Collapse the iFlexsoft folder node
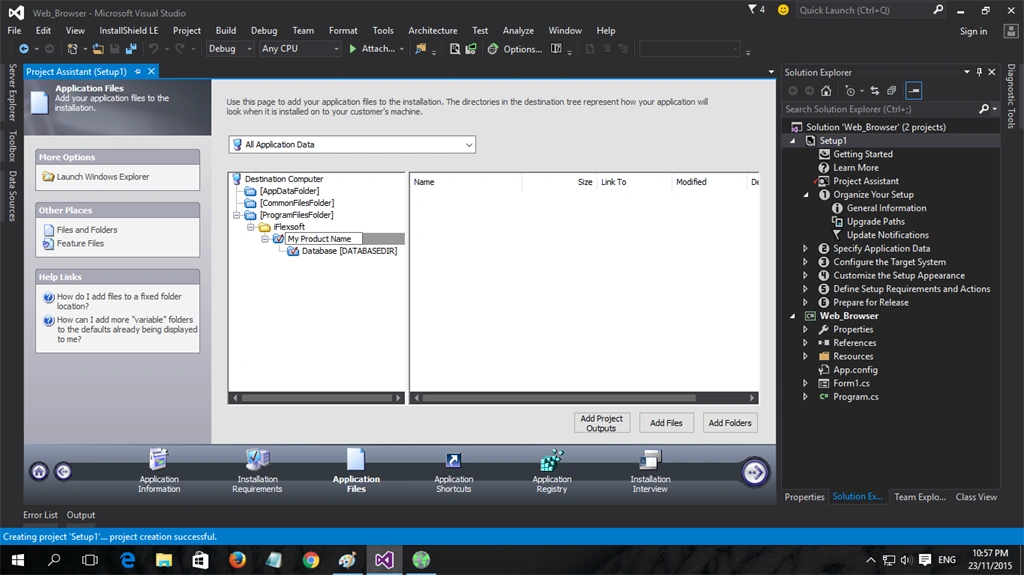This screenshot has height=575, width=1024. pyautogui.click(x=251, y=227)
